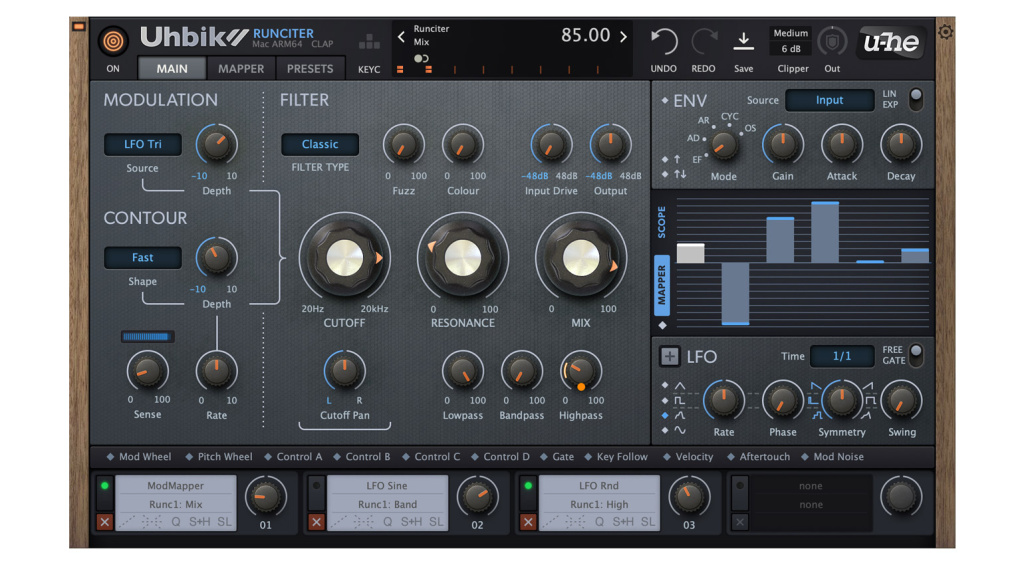Image resolution: width=1024 pixels, height=565 pixels.
Task: Flip the LIN/EXP envelope switch
Action: 914,99
